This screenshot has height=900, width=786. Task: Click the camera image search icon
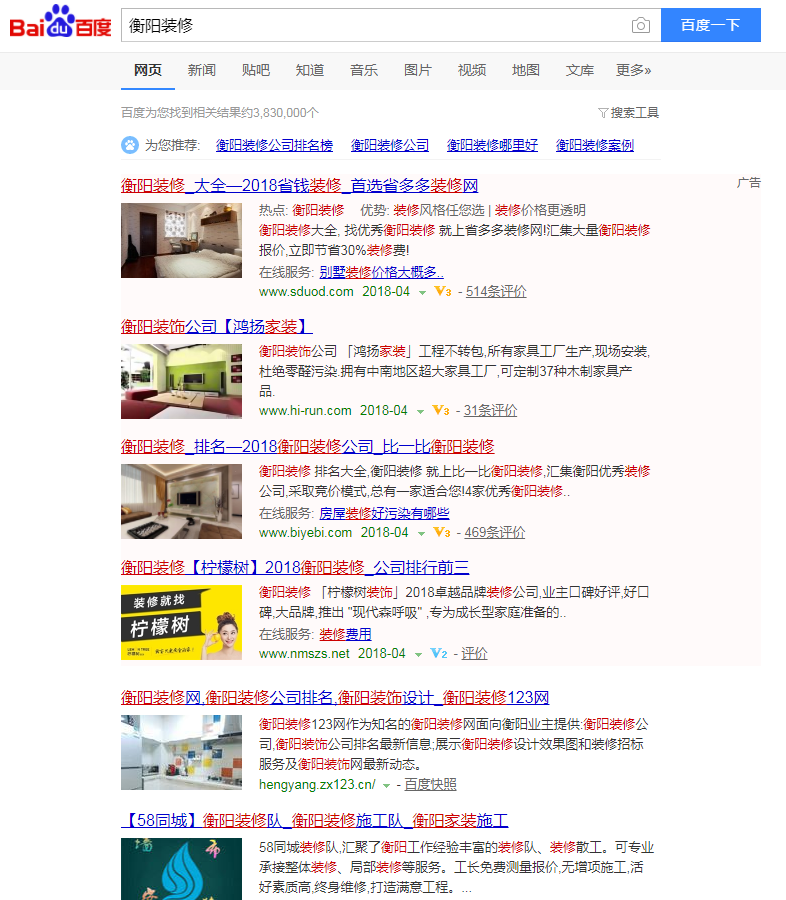[x=641, y=26]
